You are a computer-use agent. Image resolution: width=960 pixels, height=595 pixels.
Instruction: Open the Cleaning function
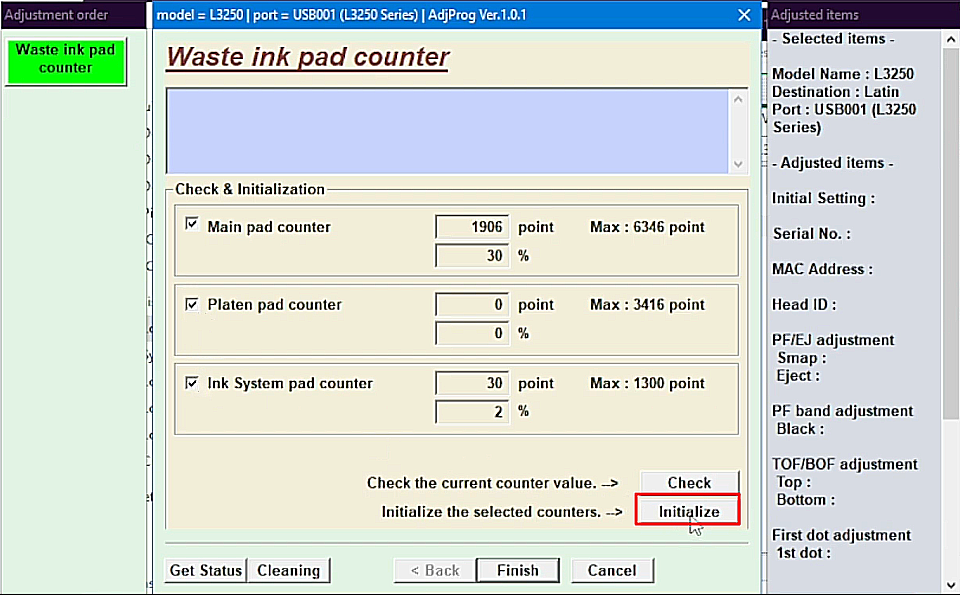(288, 571)
